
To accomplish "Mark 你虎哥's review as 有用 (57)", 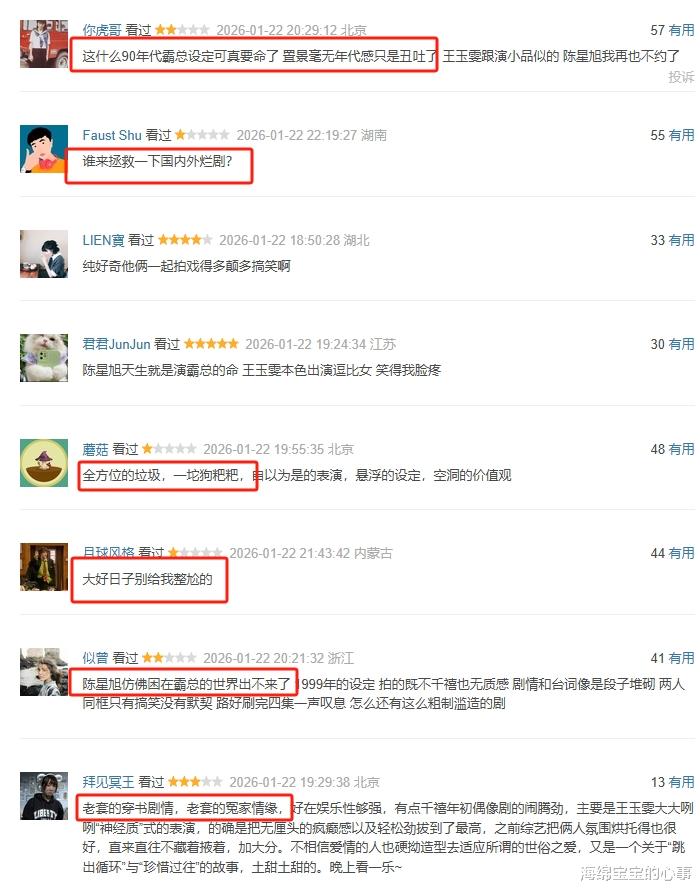I will pos(681,30).
